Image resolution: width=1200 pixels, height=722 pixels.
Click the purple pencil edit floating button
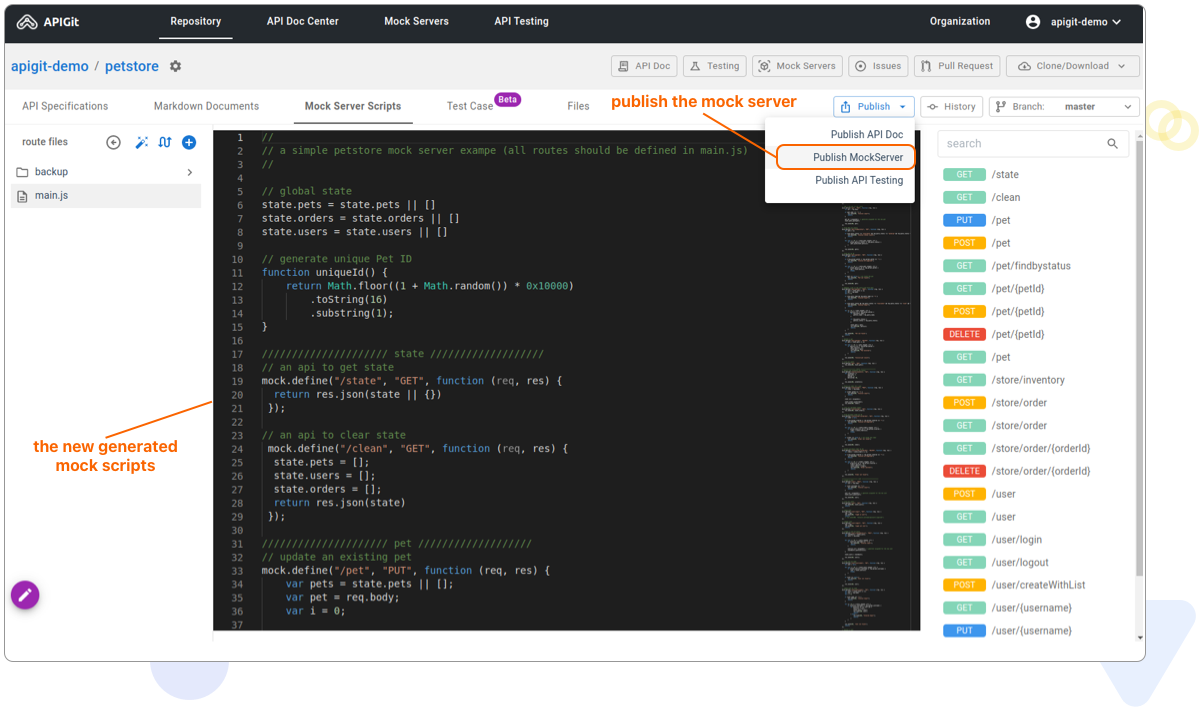tap(25, 595)
